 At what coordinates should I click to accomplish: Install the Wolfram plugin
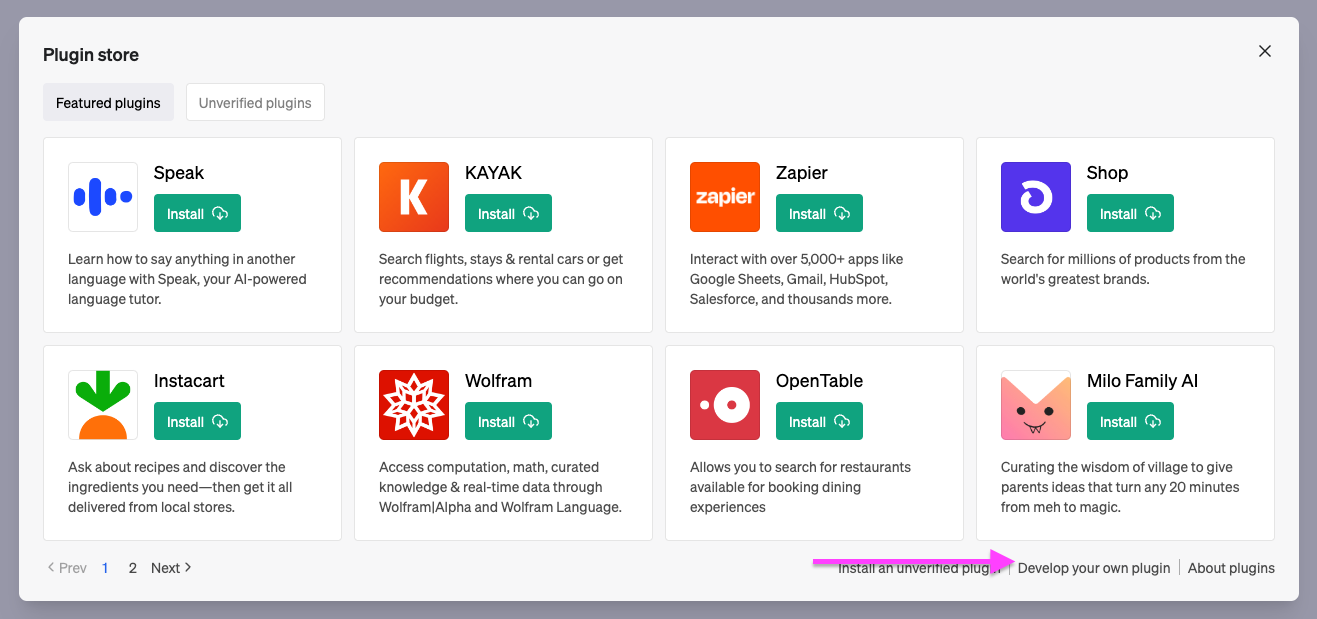tap(508, 422)
